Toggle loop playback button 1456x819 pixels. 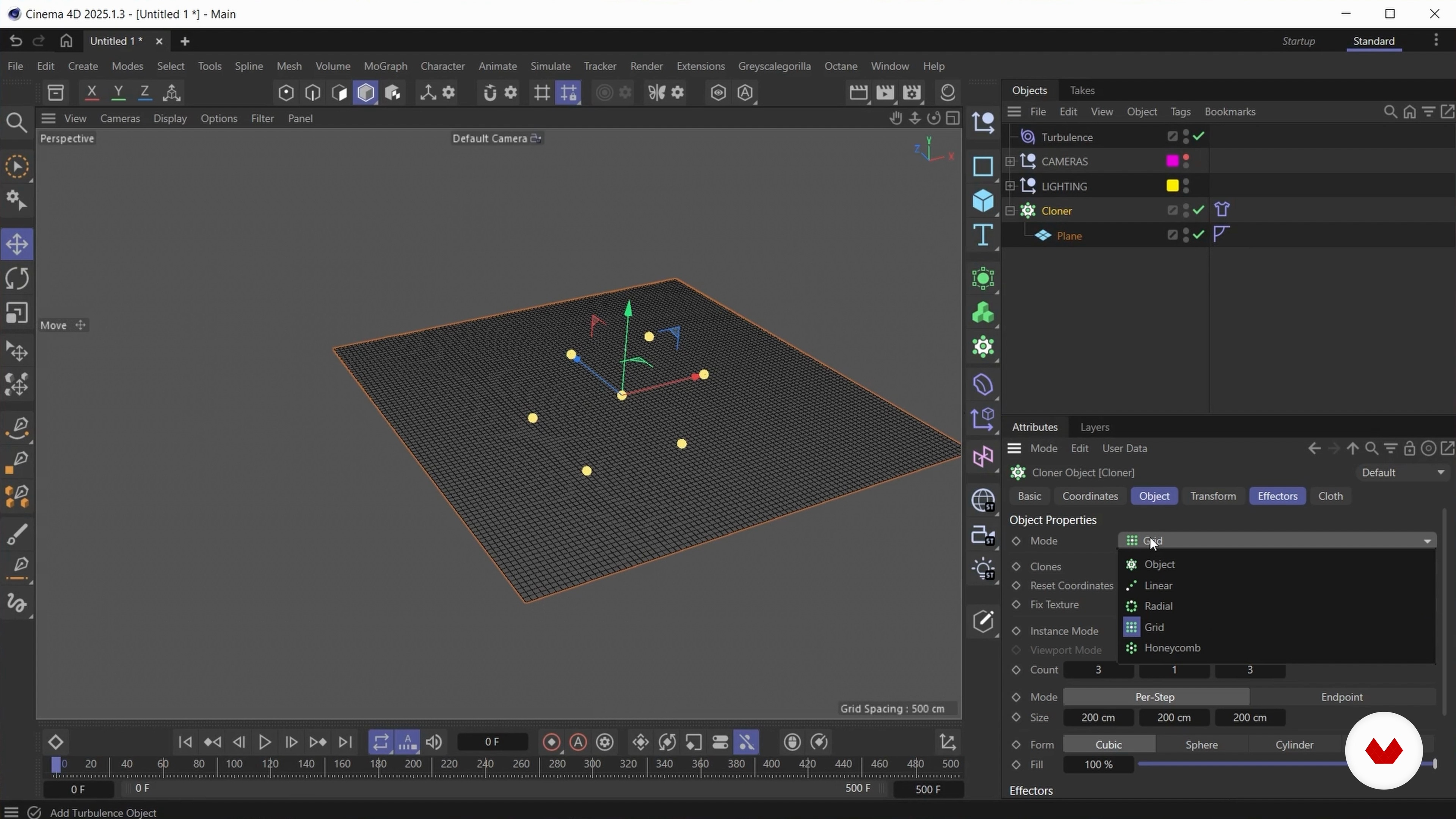380,742
